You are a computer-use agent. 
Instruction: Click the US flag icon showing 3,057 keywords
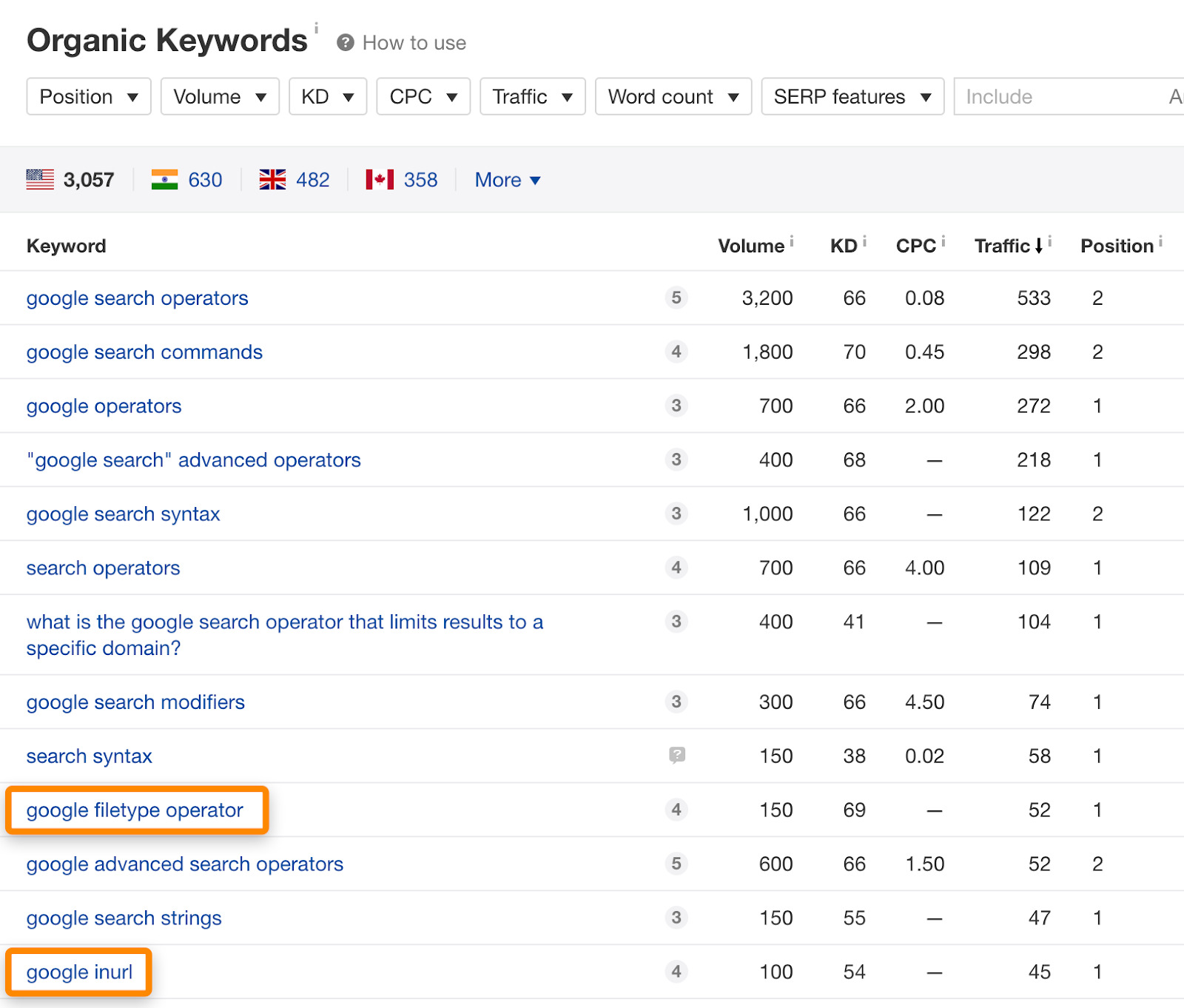click(x=41, y=178)
